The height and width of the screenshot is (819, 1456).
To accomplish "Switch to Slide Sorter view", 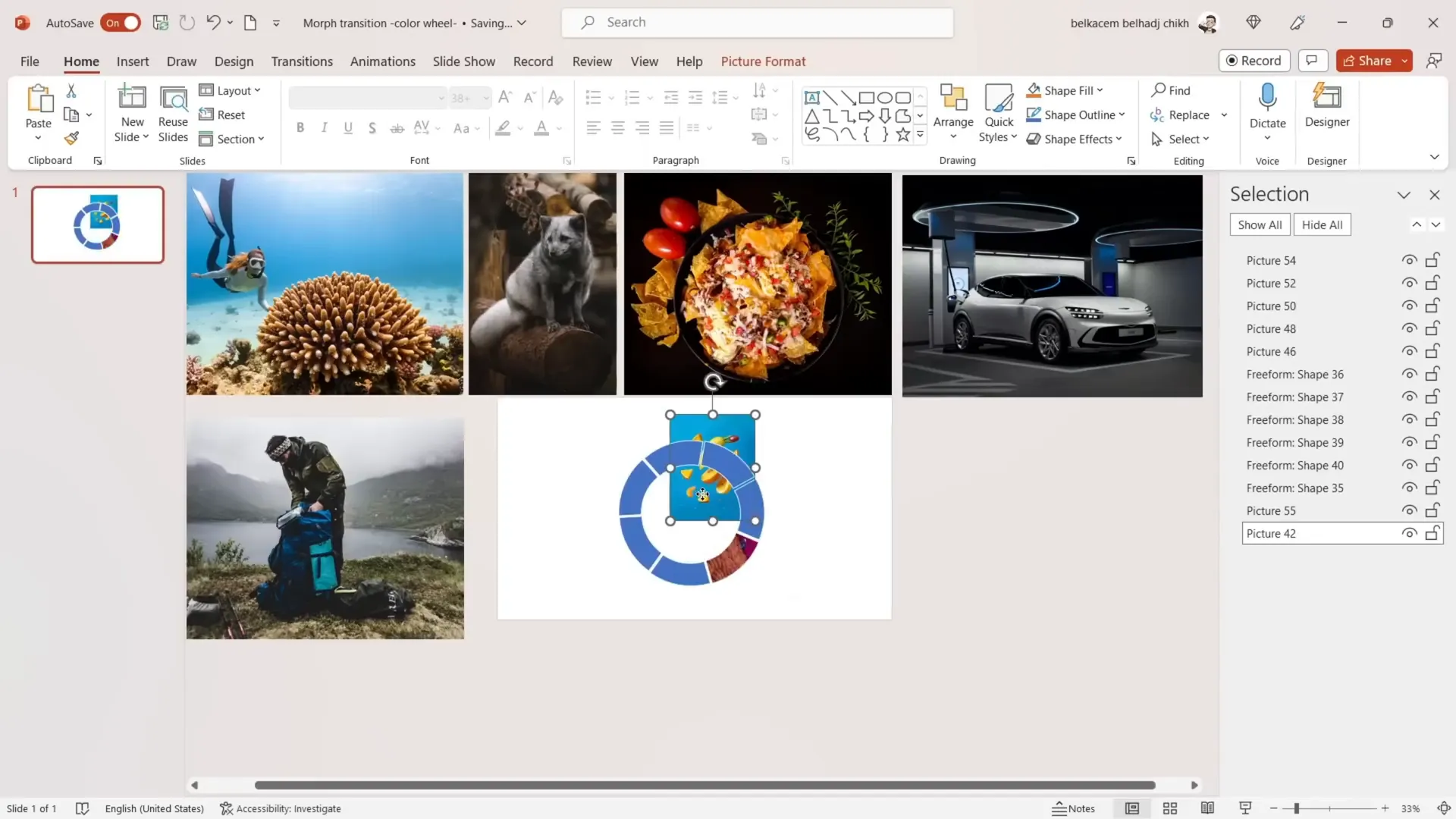I will [x=1170, y=808].
